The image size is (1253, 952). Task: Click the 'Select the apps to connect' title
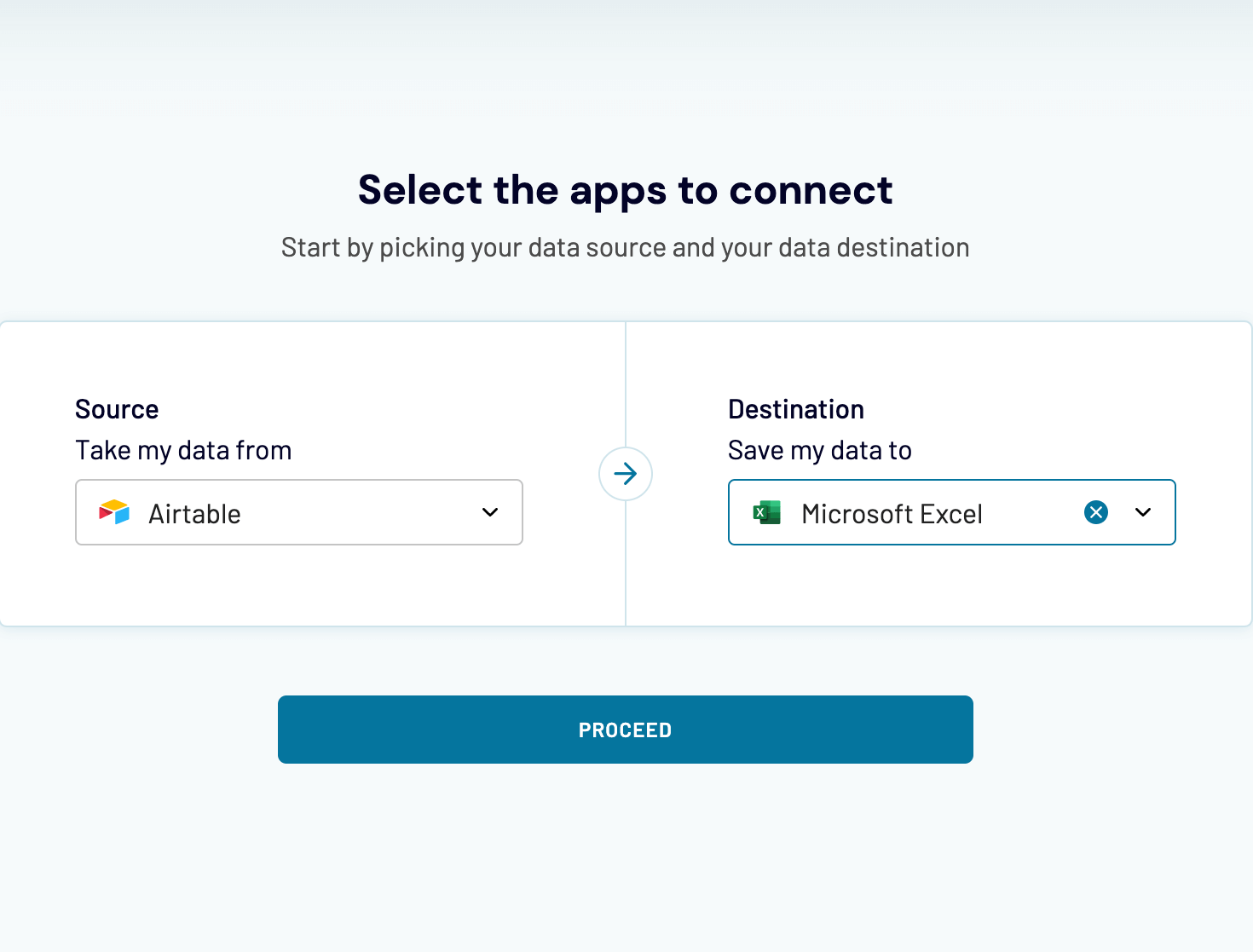coord(625,189)
